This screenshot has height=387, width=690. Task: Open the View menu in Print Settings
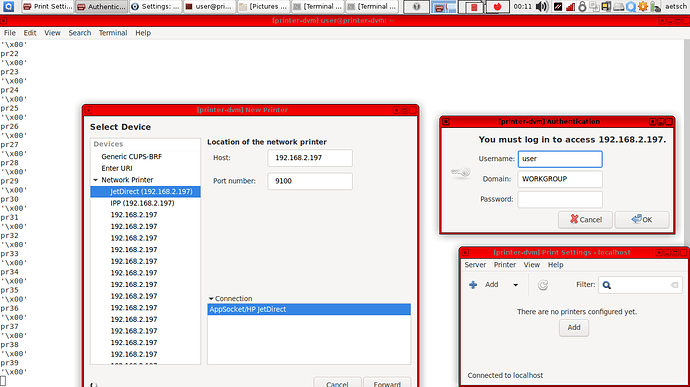pos(532,265)
